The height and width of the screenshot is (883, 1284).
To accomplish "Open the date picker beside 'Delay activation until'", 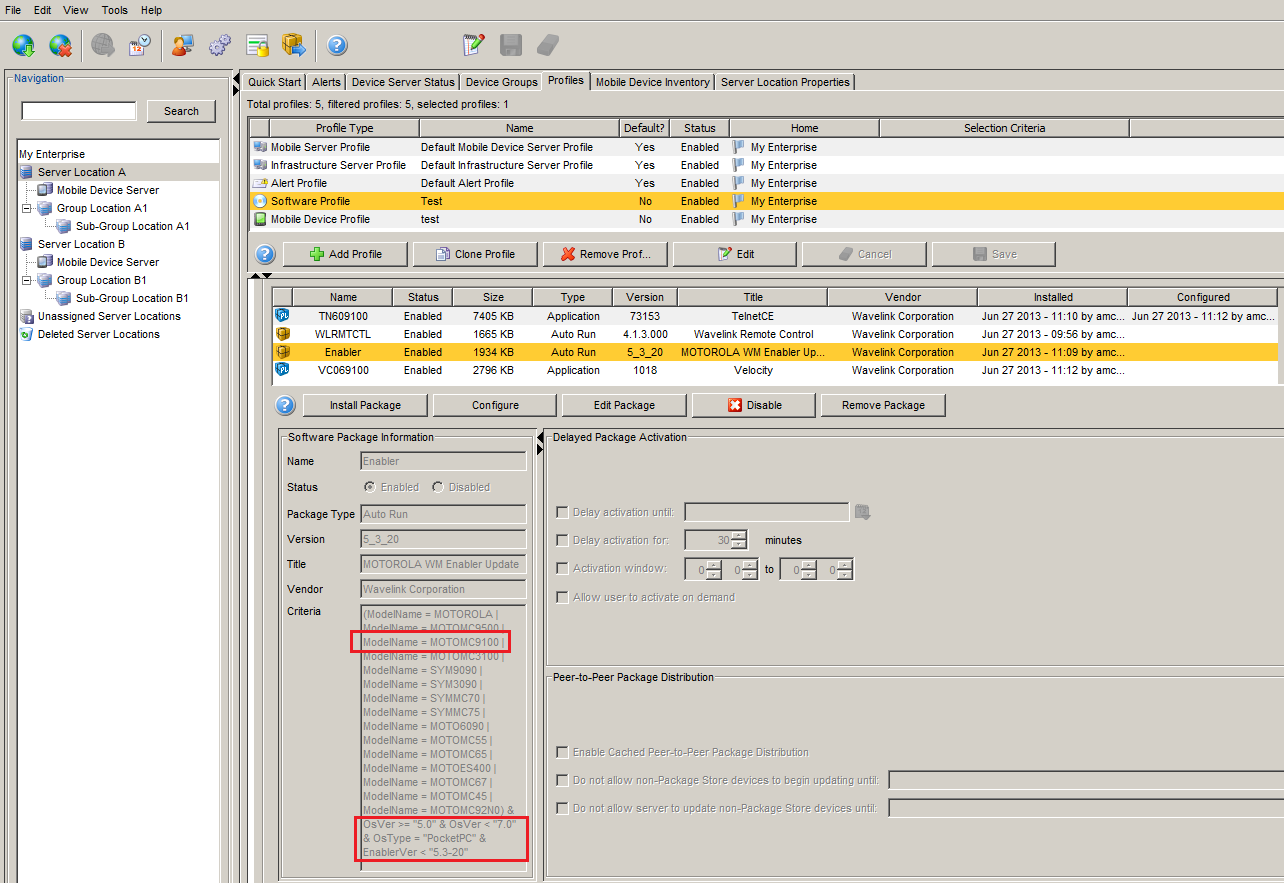I will pos(862,512).
